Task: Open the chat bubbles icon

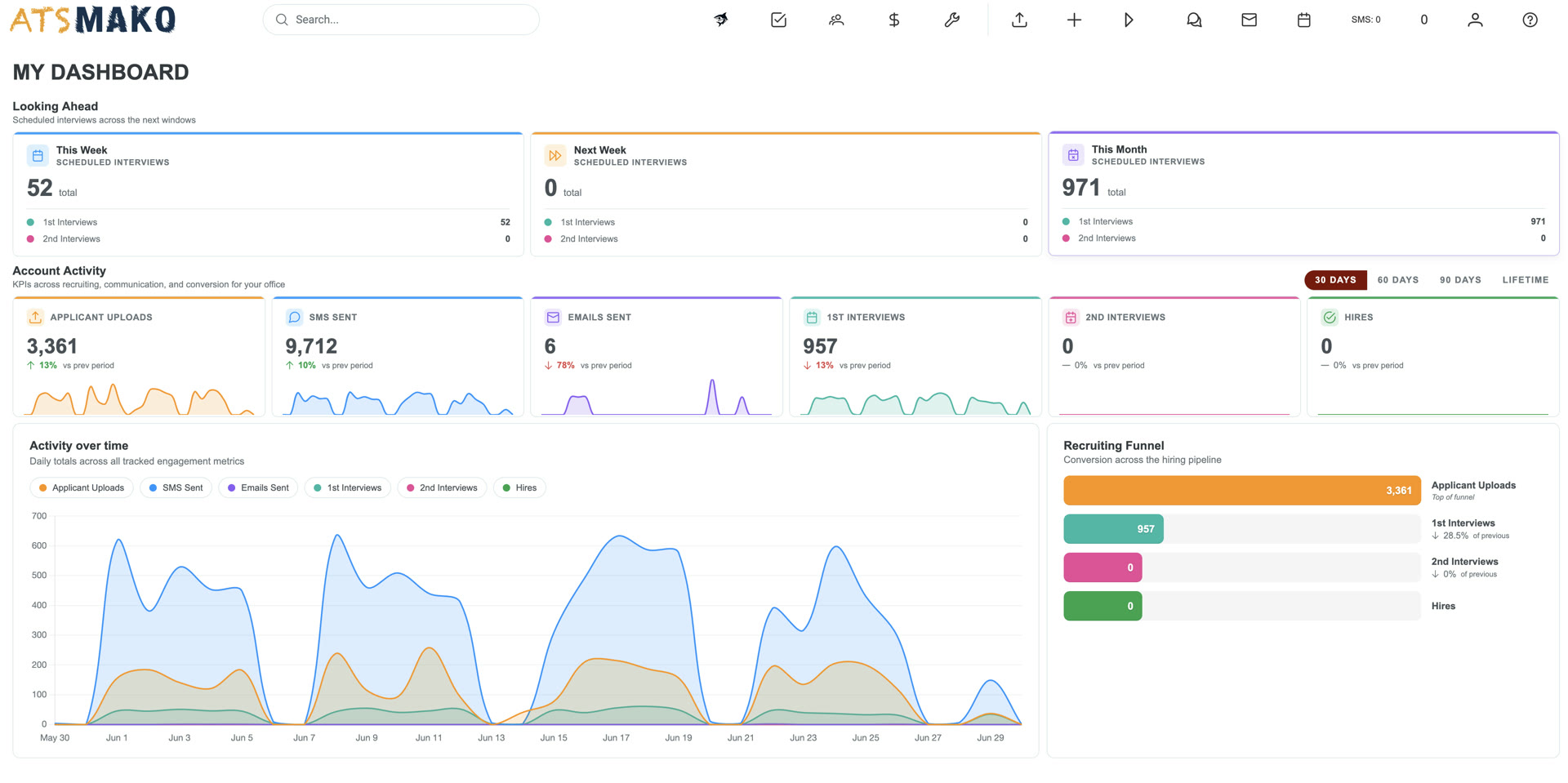Action: 1194,20
